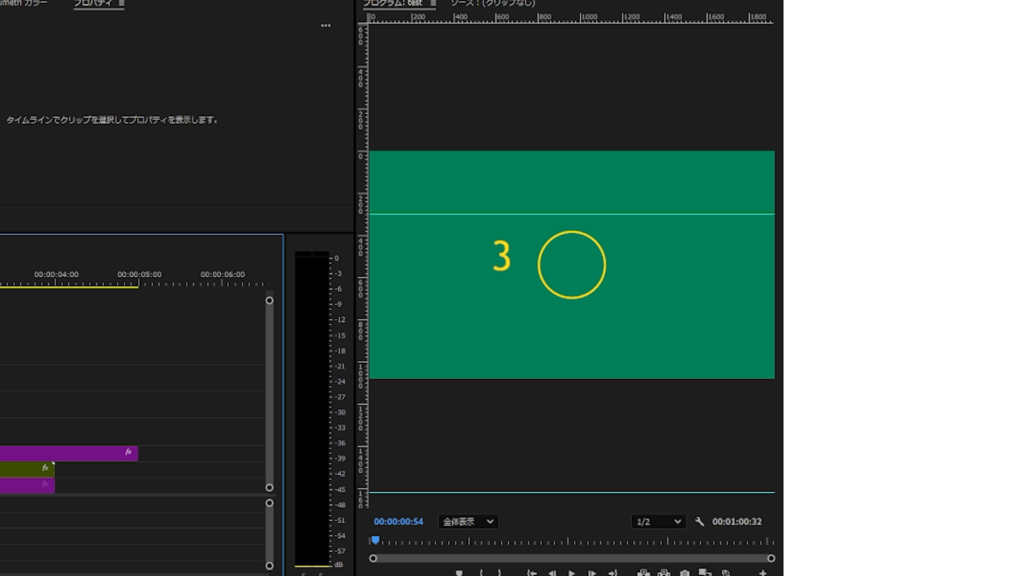Click the Lift button in the transport bar
This screenshot has height=576, width=1024.
click(643, 573)
